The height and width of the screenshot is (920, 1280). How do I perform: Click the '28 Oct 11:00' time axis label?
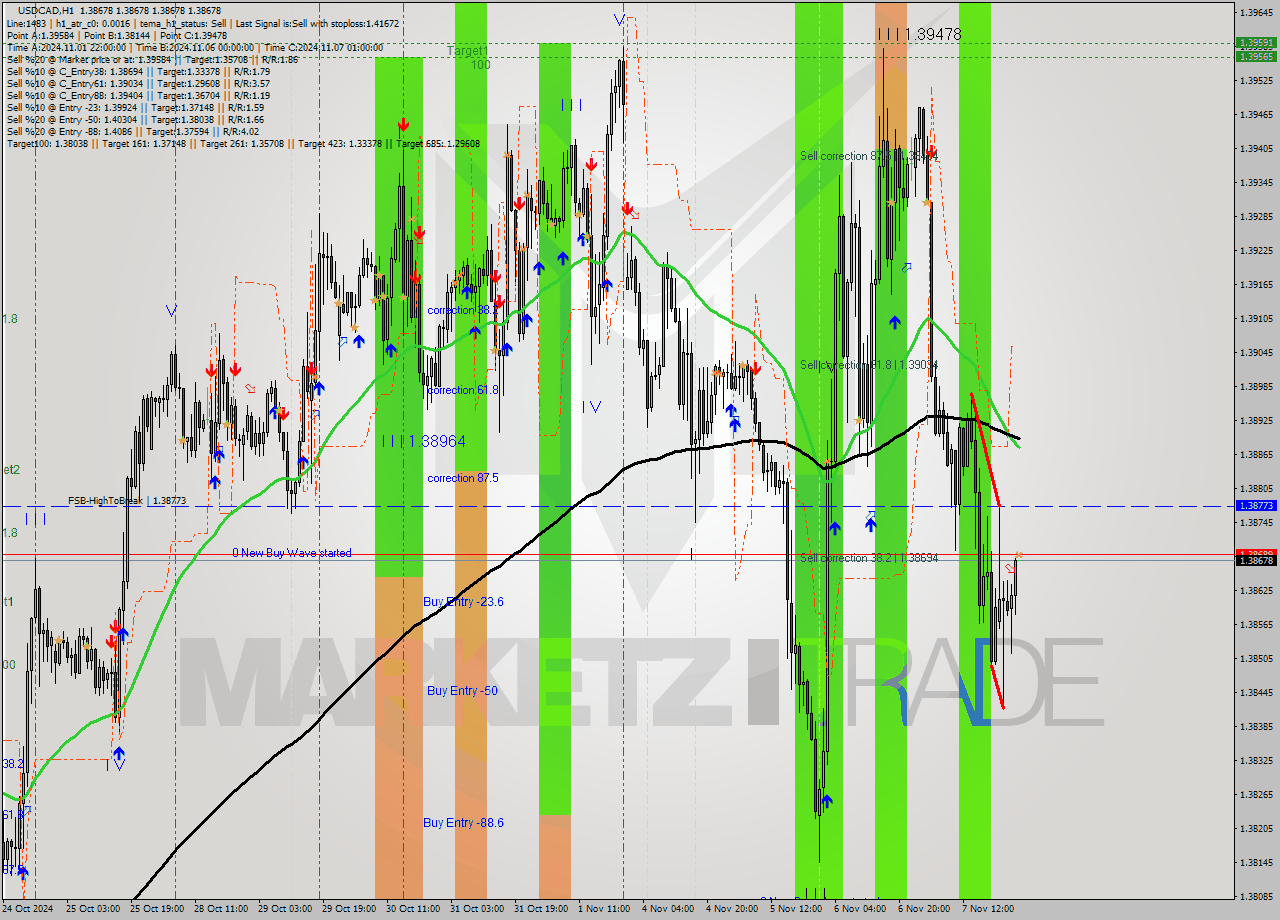pyautogui.click(x=220, y=909)
